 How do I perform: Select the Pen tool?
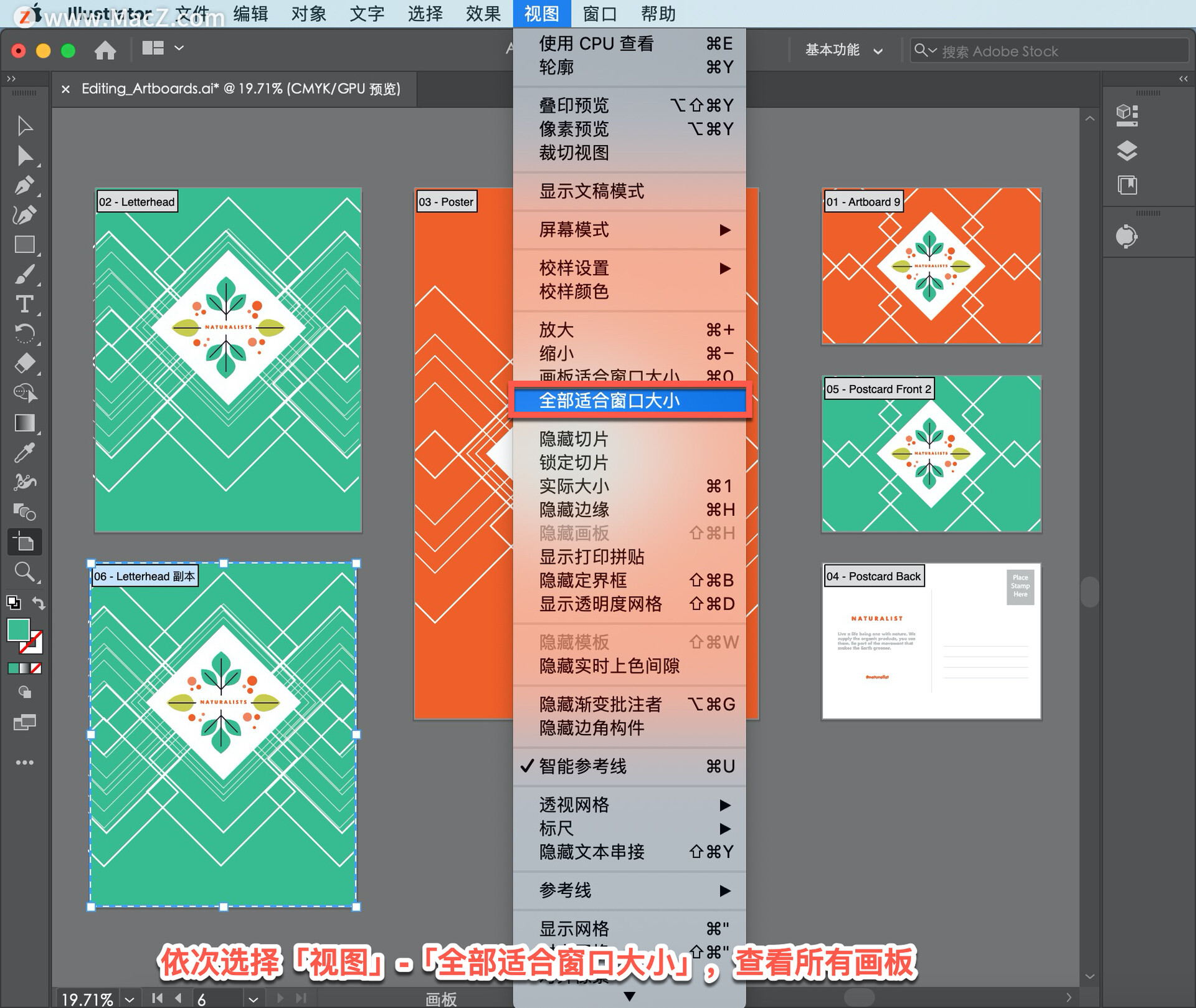25,185
